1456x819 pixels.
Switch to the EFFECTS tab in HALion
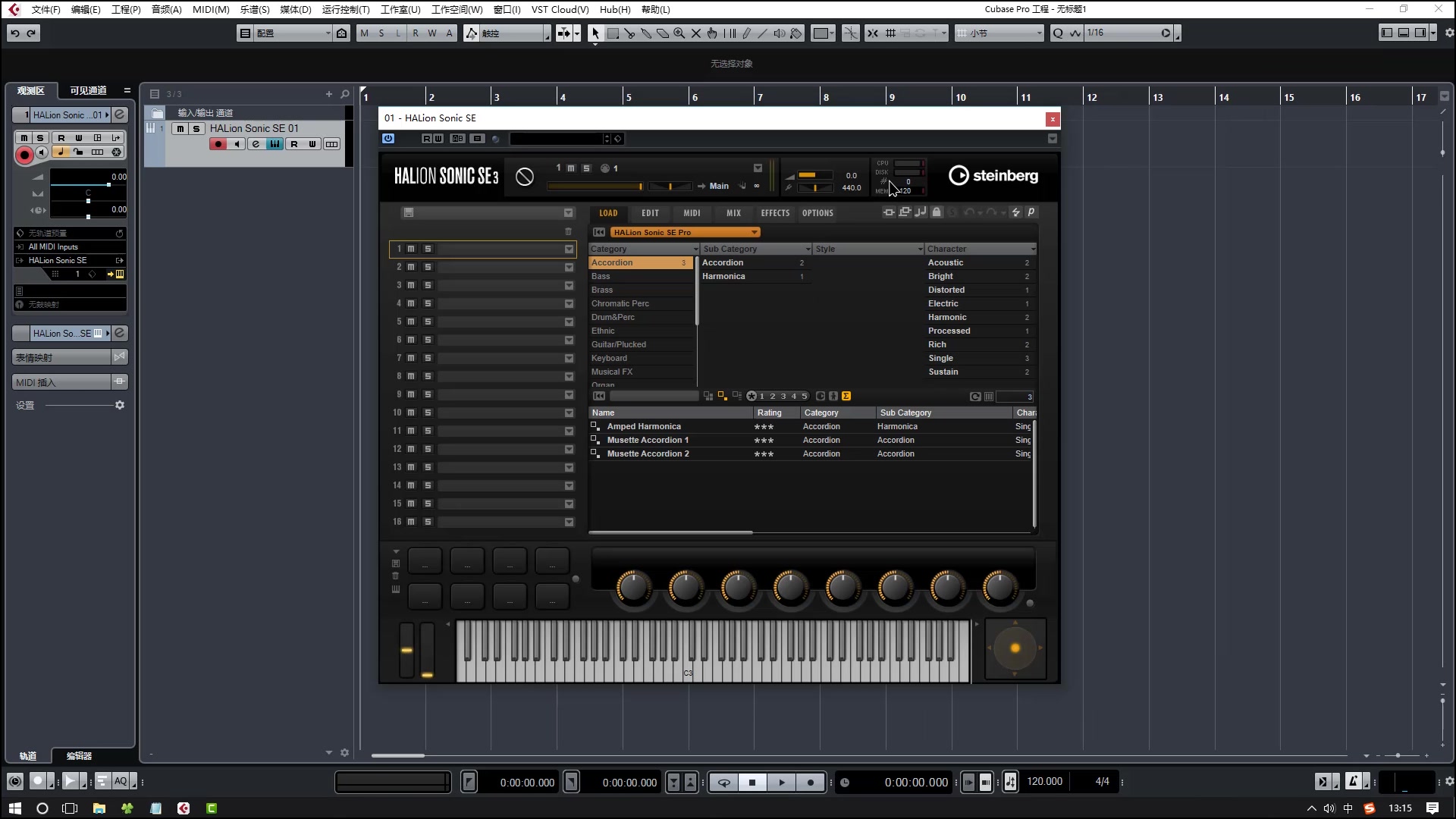coord(775,213)
